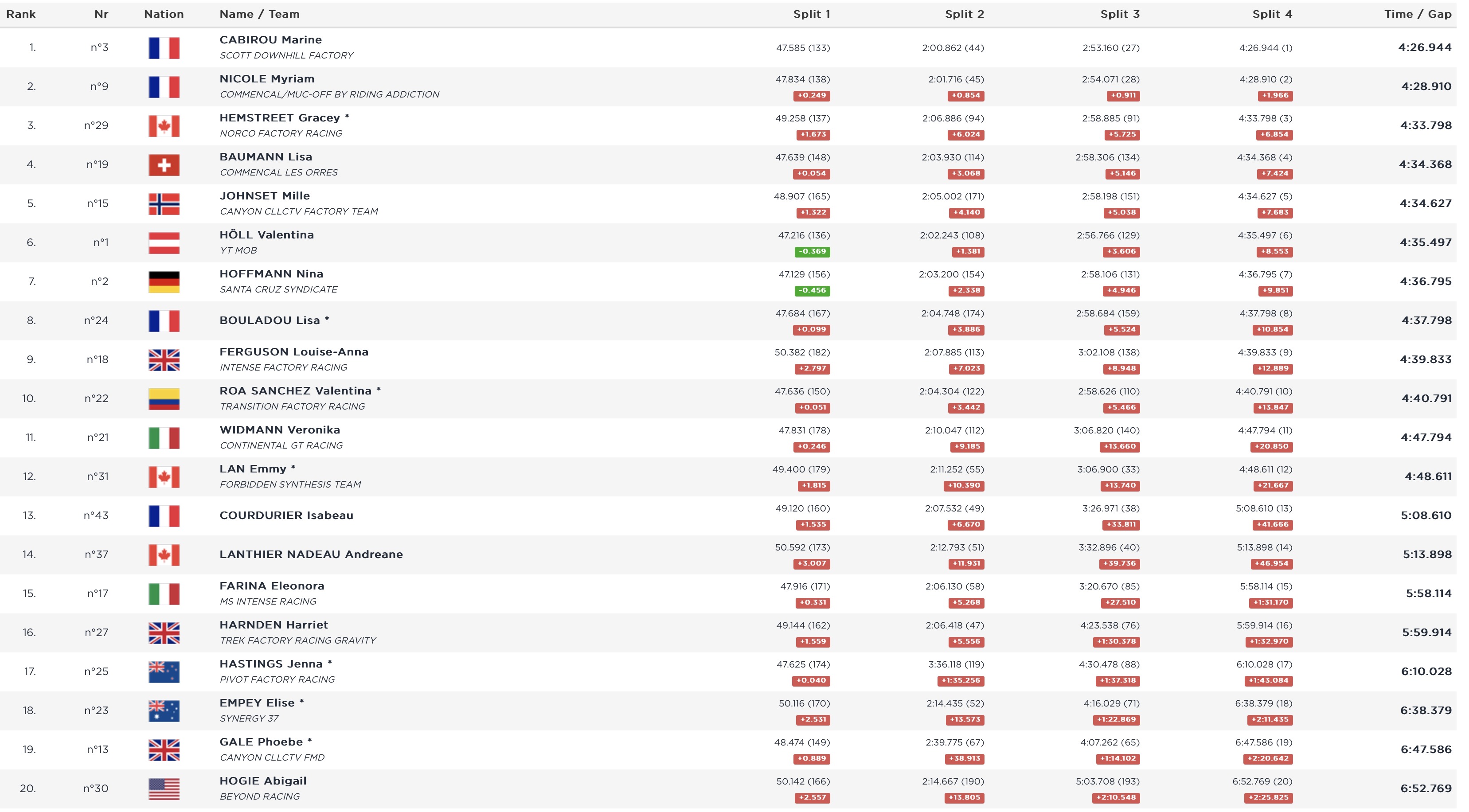Click the French flag beside NICOLE Myriam
The height and width of the screenshot is (812, 1469).
point(165,87)
